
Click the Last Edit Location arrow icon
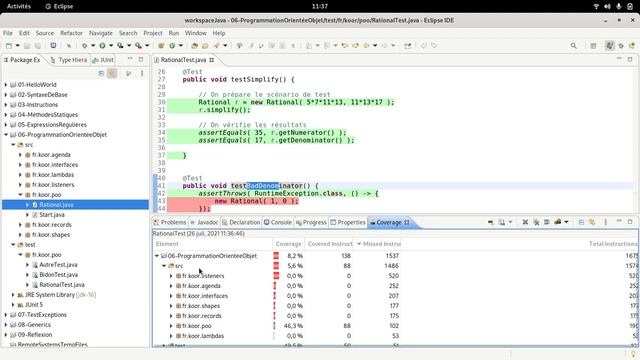tap(345, 46)
